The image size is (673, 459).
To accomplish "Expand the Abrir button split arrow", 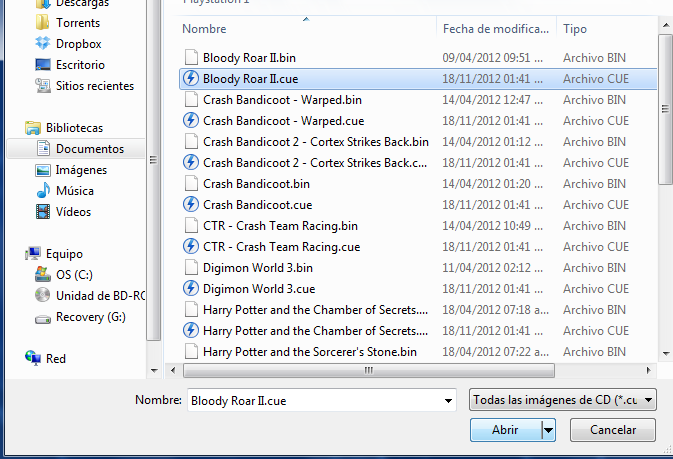I will click(x=549, y=430).
